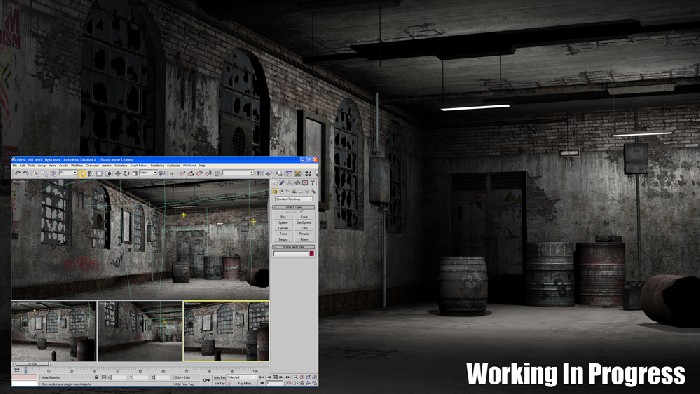Click the Box primitive button
The image size is (700, 394).
[283, 217]
